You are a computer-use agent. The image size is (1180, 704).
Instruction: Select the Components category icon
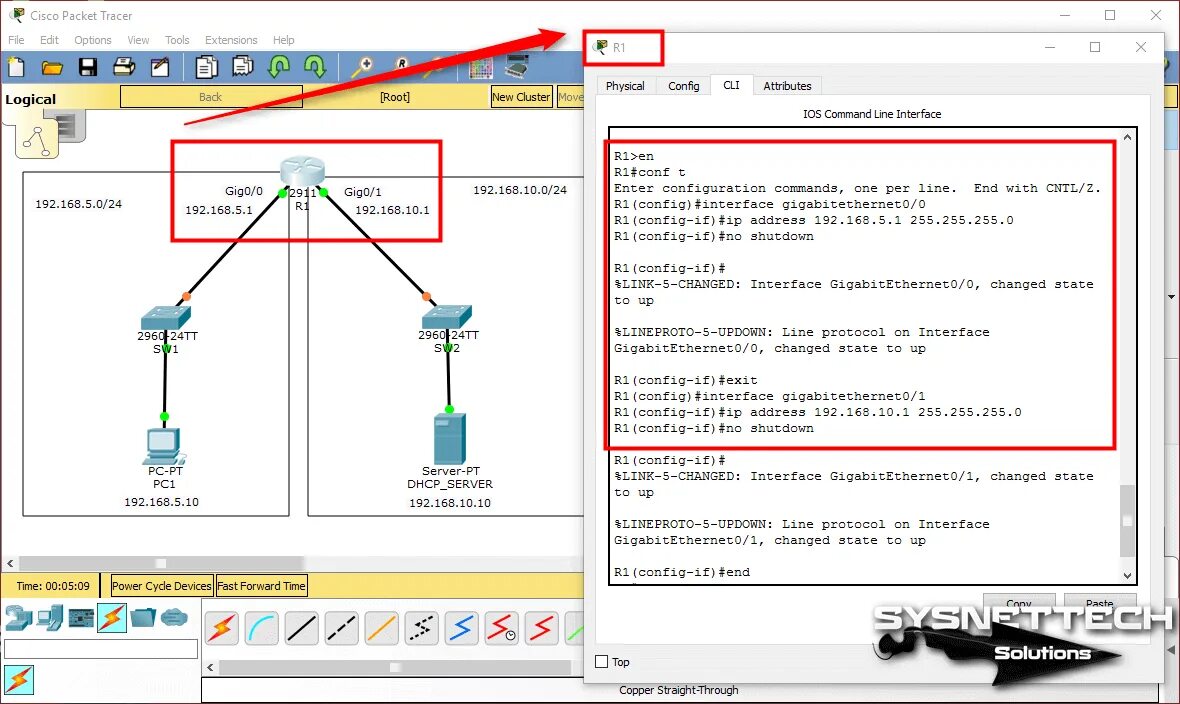click(x=81, y=618)
